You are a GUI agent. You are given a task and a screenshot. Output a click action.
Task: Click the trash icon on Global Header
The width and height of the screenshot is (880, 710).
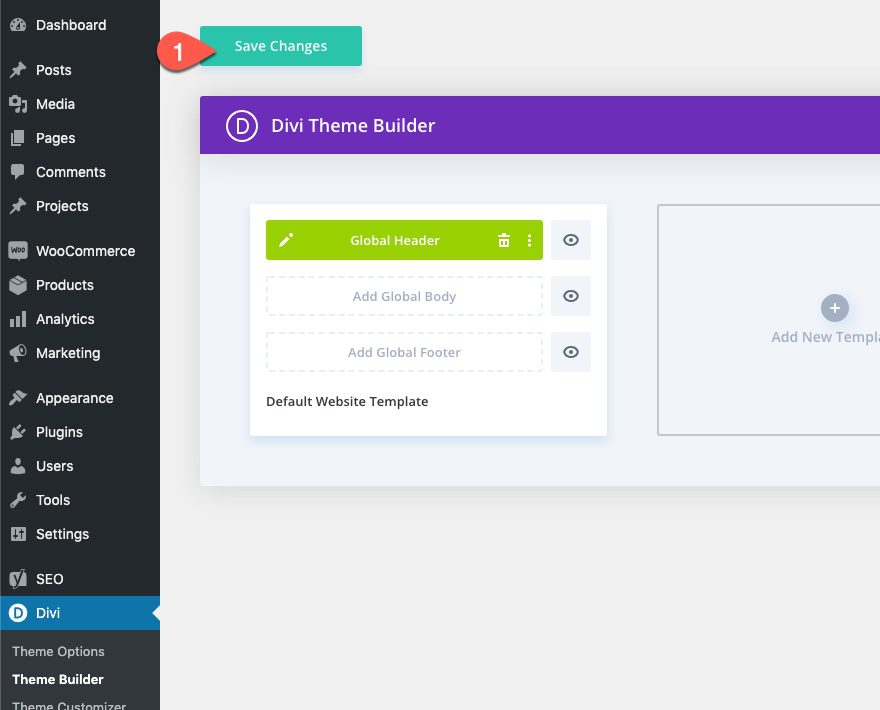tap(504, 240)
